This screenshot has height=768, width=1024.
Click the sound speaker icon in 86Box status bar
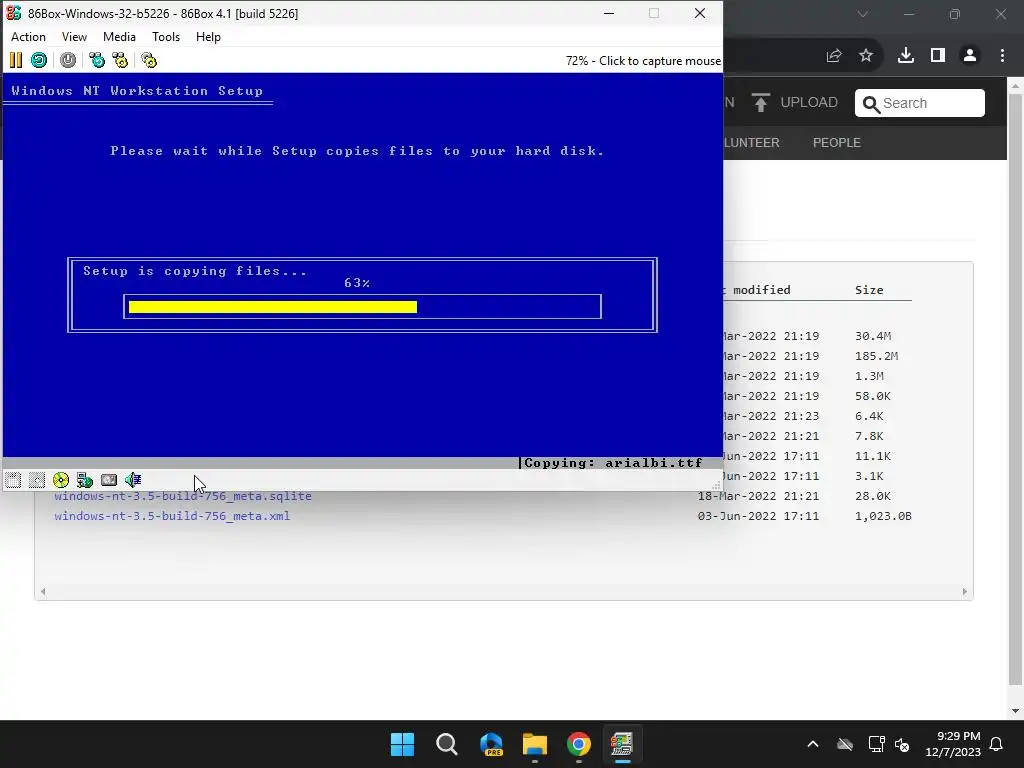(x=133, y=480)
